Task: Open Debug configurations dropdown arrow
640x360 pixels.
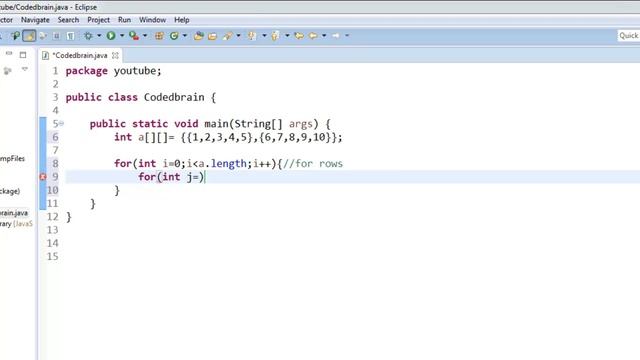Action: 99,36
